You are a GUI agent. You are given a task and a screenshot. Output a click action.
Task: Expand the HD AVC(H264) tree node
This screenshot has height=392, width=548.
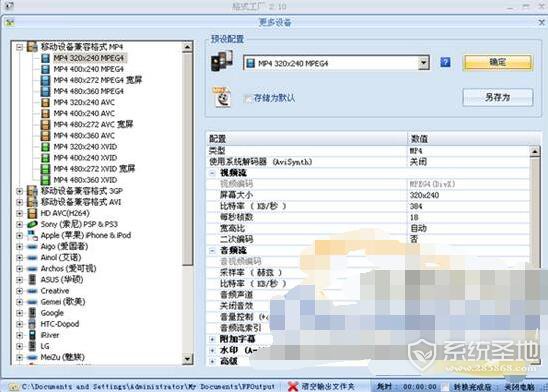(20, 213)
